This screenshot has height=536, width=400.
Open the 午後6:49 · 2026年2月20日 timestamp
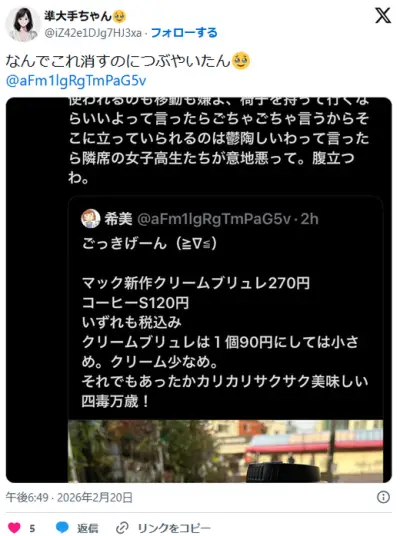pyautogui.click(x=69, y=497)
